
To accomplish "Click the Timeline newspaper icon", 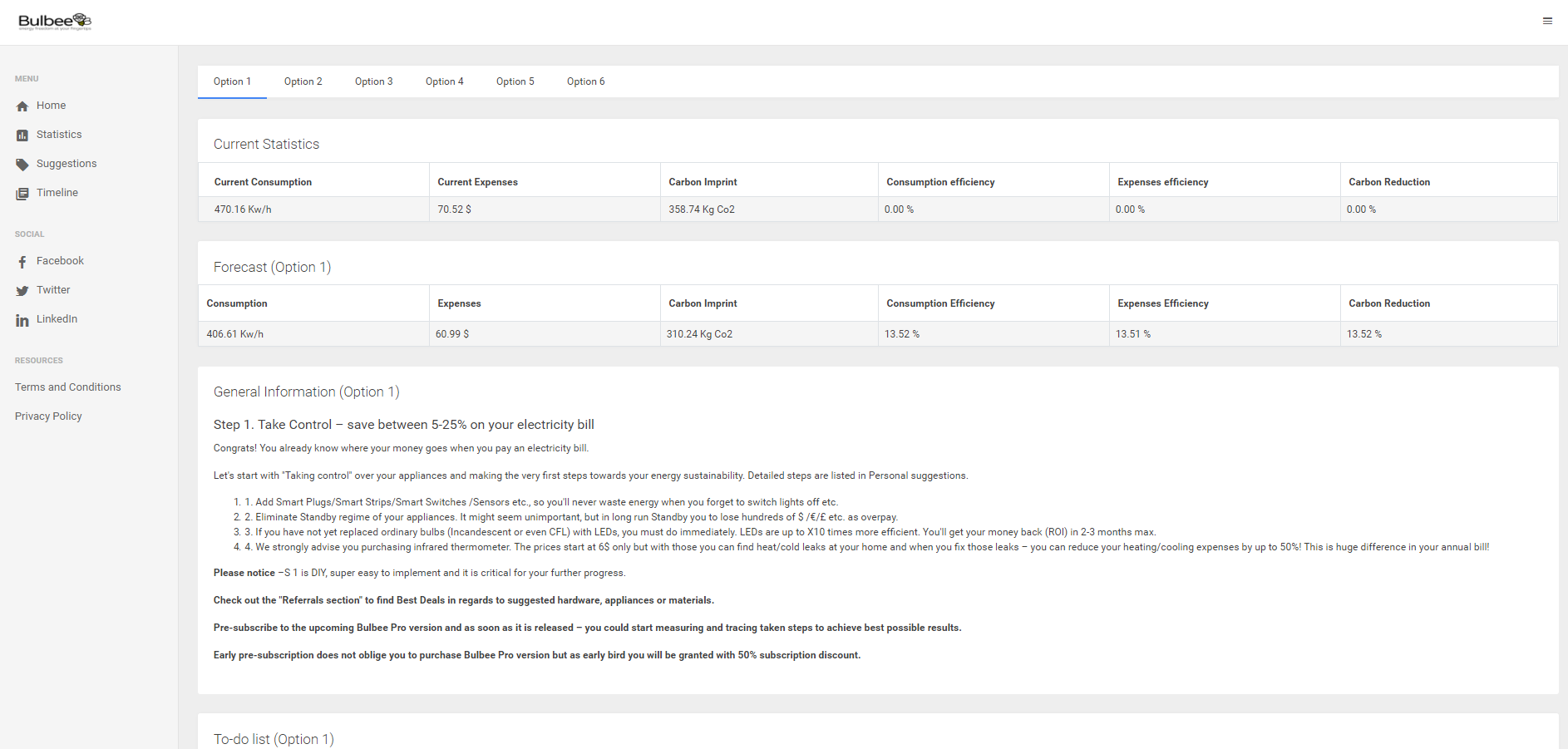I will (22, 194).
